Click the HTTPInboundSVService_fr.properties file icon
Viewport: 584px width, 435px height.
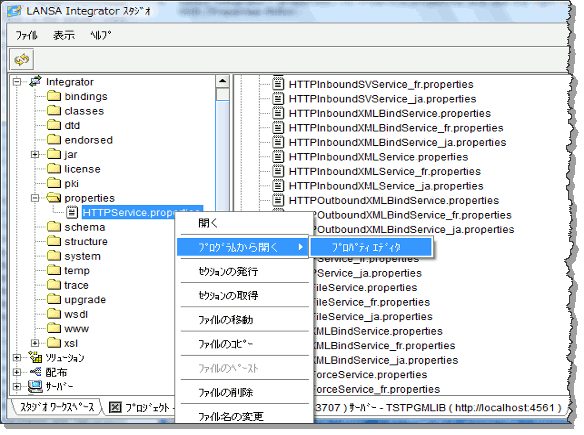coord(277,84)
